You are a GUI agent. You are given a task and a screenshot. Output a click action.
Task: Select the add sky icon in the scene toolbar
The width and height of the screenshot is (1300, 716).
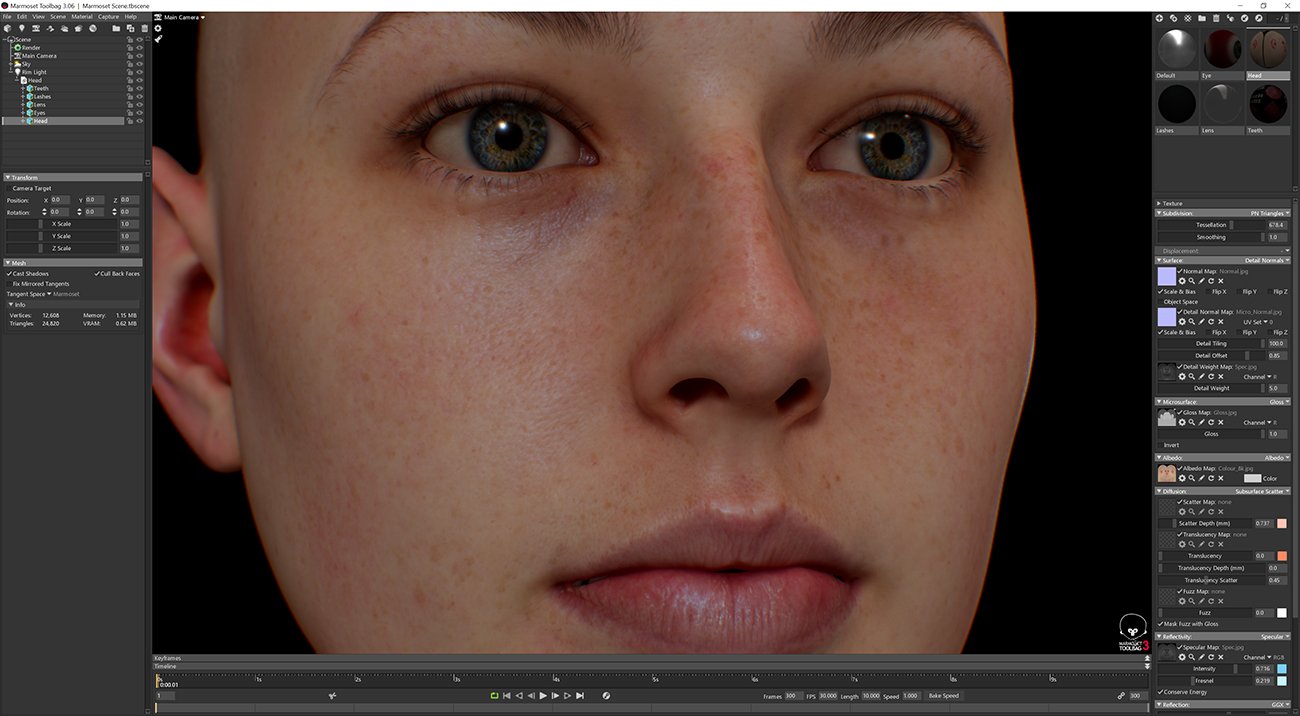pyautogui.click(x=65, y=29)
